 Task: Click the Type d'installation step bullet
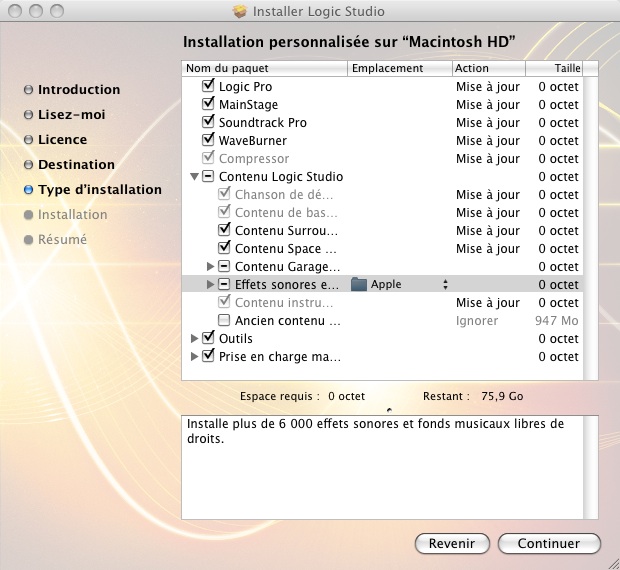(28, 190)
